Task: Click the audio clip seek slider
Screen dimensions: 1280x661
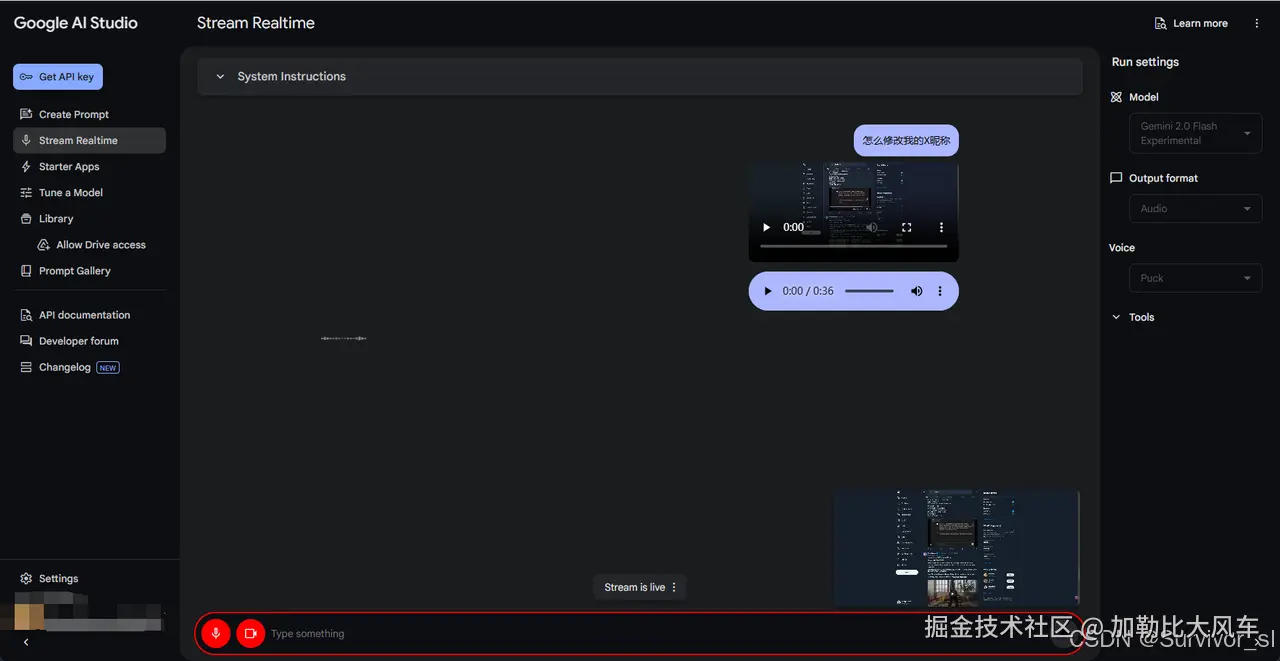Action: 869,291
